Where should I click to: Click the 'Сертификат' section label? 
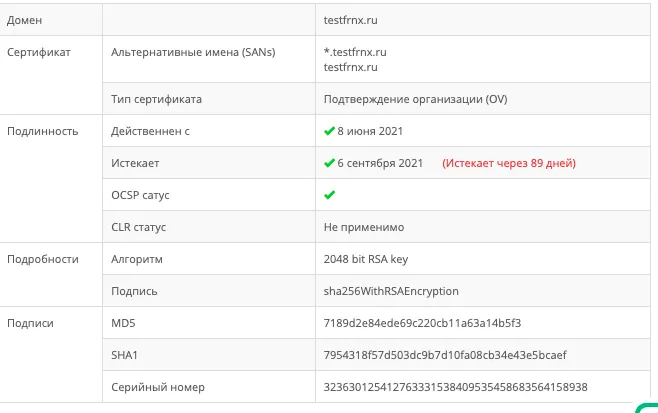coord(39,52)
